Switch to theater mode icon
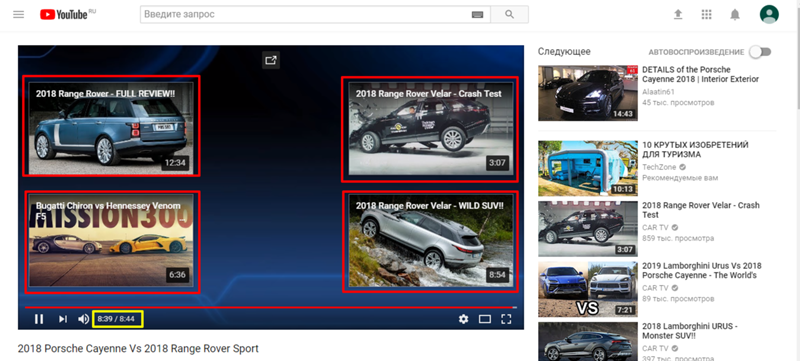The height and width of the screenshot is (361, 800). (x=485, y=319)
